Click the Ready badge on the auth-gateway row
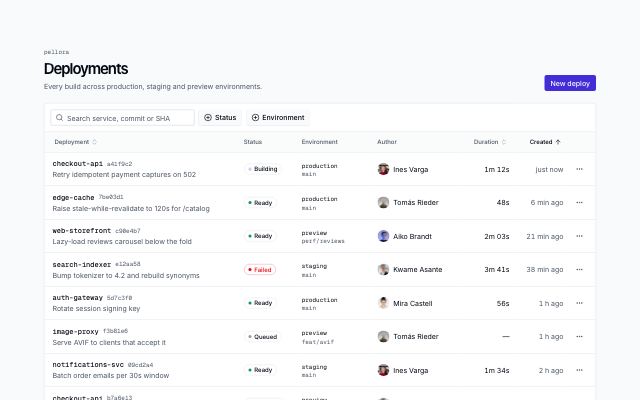Screen dimensions: 640x400 (260, 303)
